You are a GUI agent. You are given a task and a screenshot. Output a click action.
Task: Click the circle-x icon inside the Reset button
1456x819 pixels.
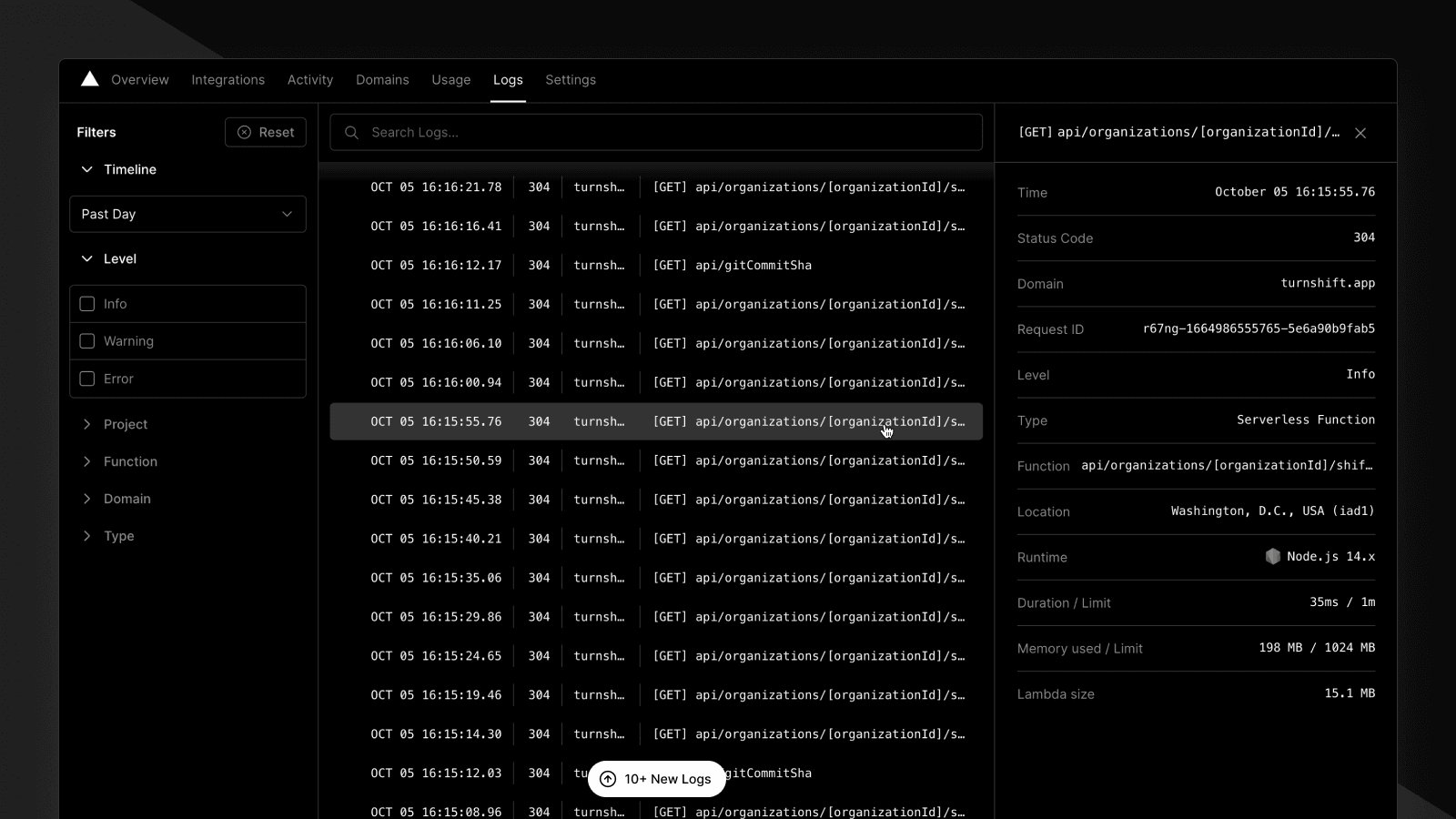(244, 132)
